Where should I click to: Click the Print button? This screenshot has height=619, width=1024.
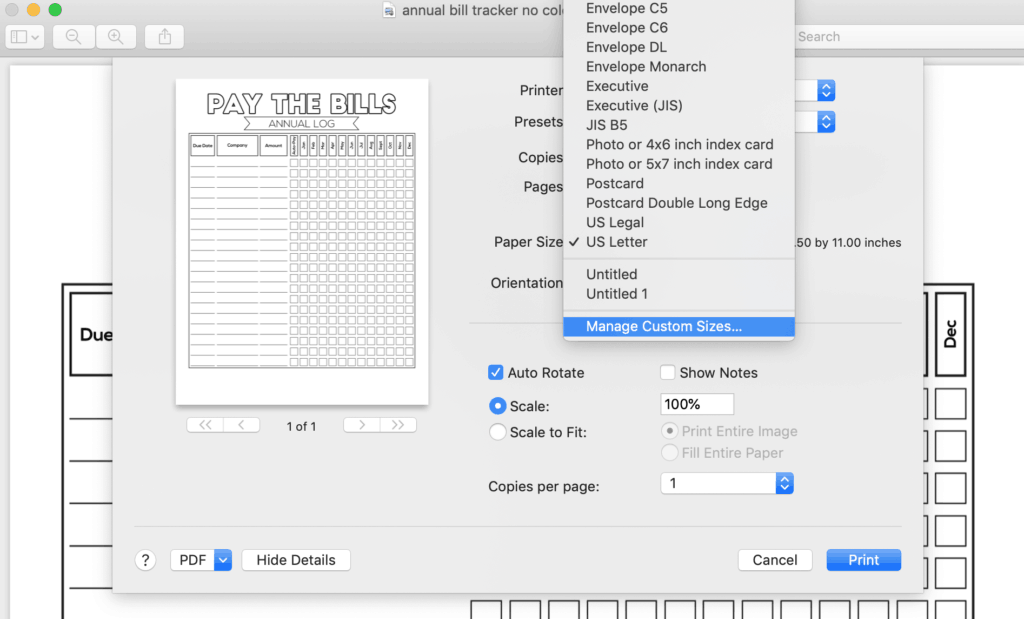[x=863, y=560]
